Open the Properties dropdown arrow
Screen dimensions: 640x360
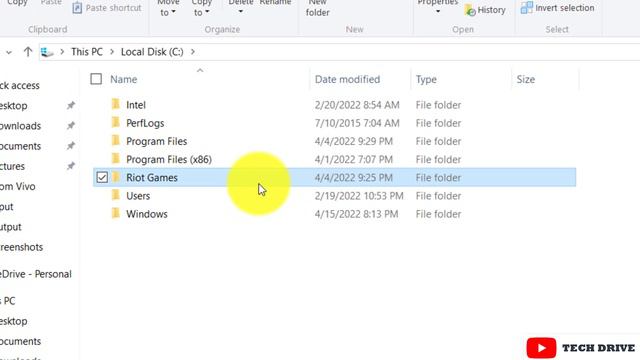(x=438, y=11)
